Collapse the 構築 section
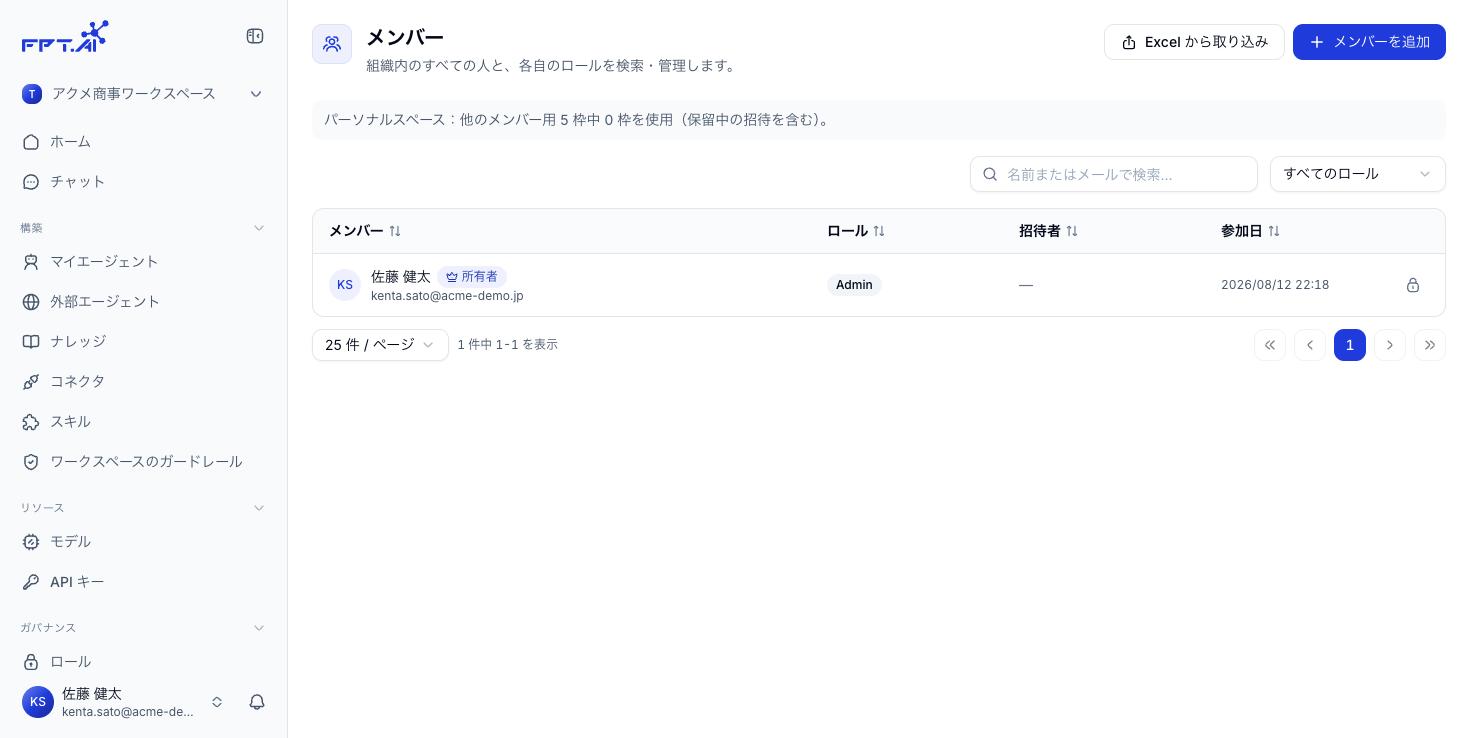Viewport: 1470px width, 738px height. pos(259,228)
